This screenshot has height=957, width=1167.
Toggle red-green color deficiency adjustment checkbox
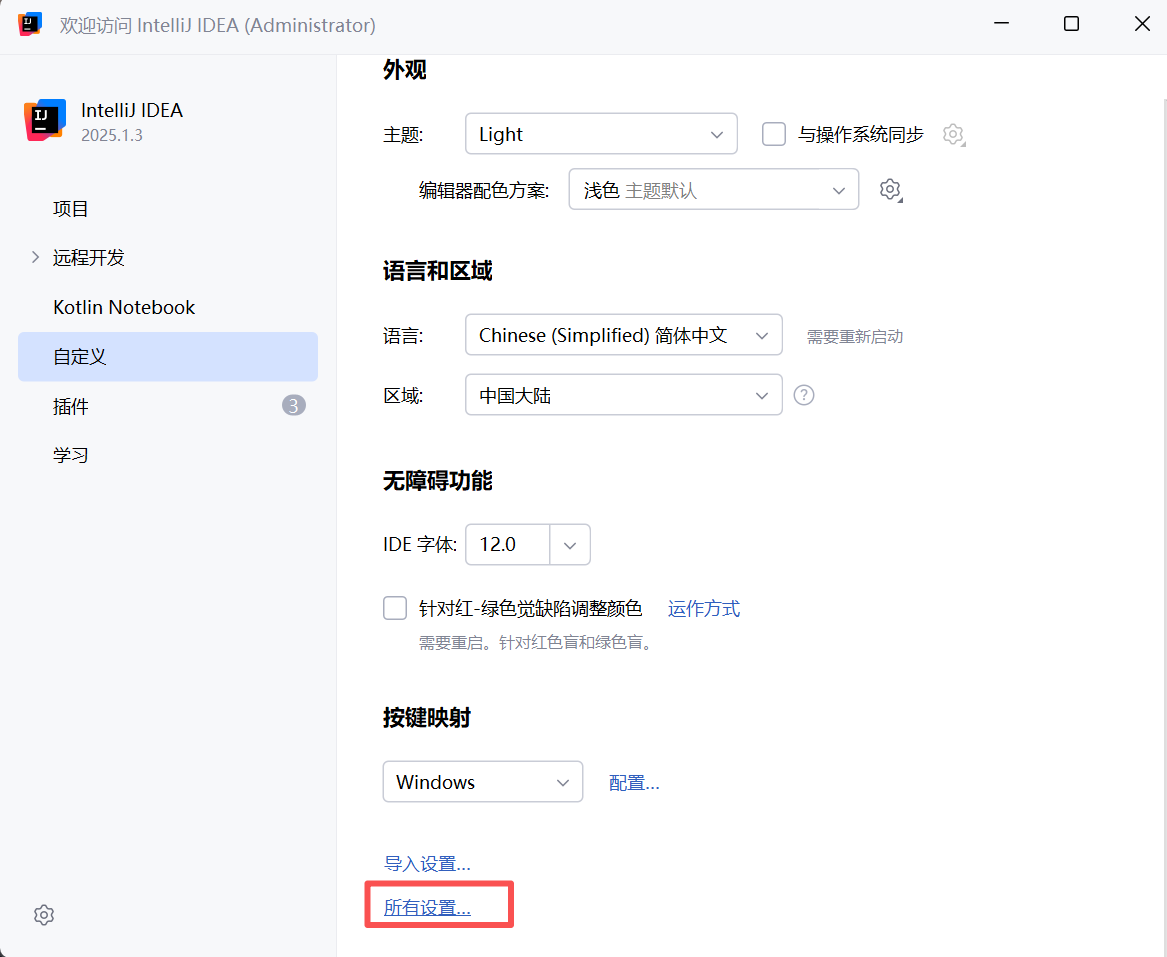click(395, 608)
